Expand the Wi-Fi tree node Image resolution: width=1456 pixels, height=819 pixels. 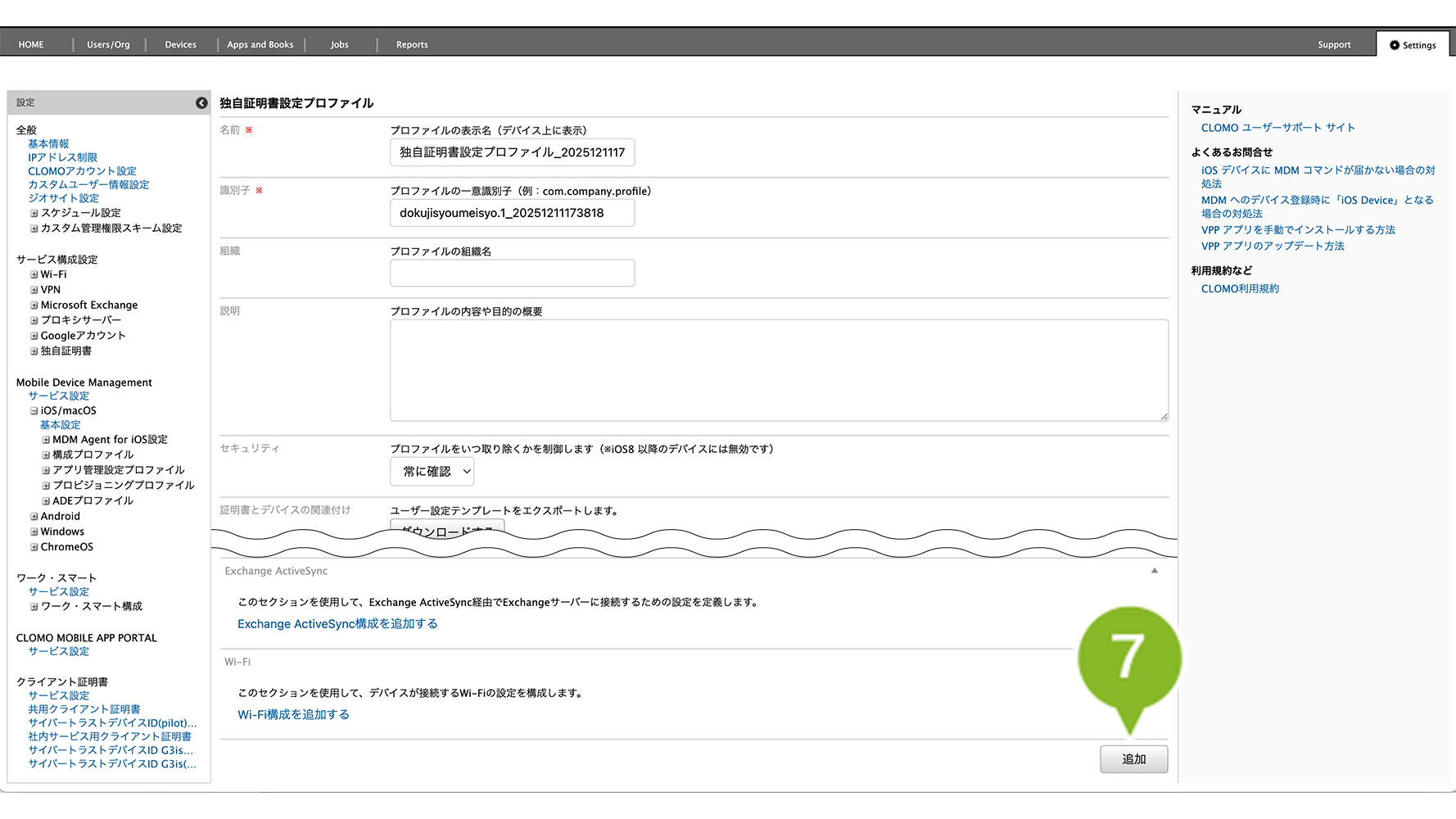tap(34, 275)
